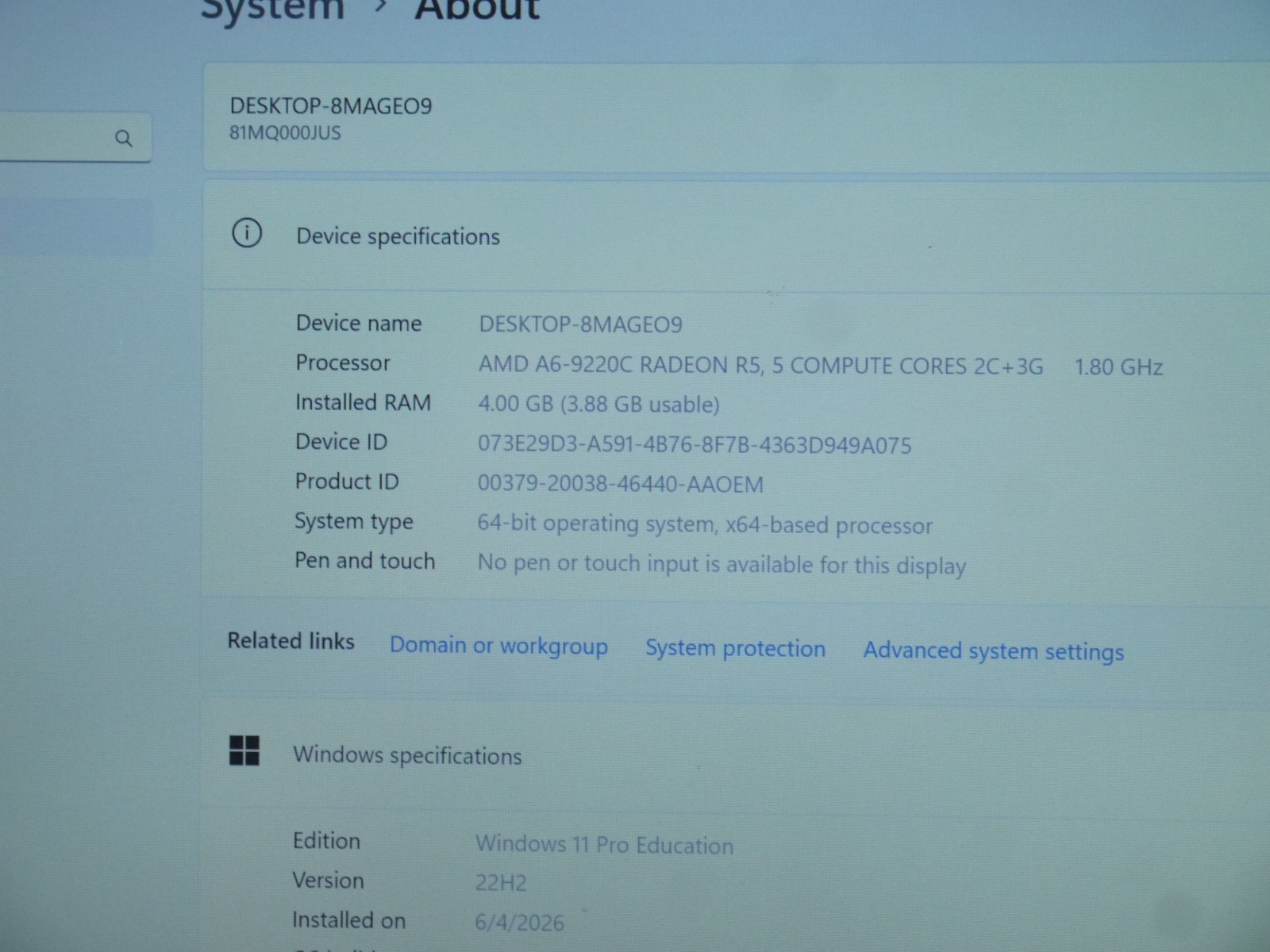Click the Device ID label
The height and width of the screenshot is (952, 1270).
(341, 442)
